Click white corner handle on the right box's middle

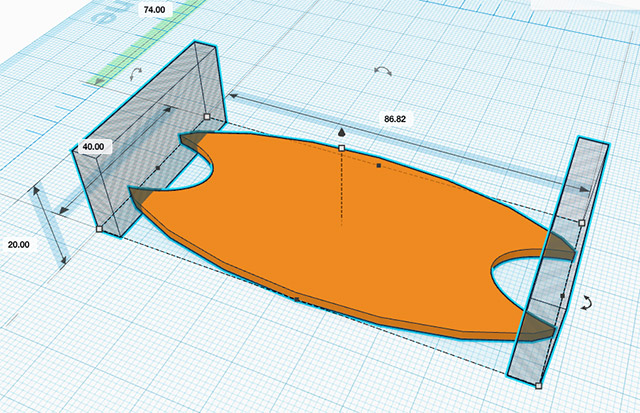point(582,222)
